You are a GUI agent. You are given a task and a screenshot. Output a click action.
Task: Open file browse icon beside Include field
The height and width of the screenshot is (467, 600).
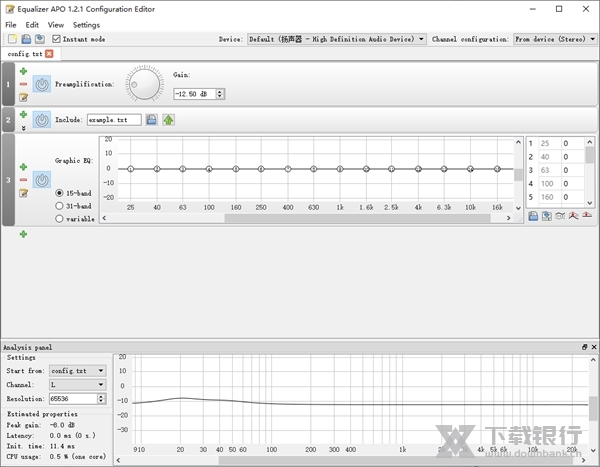[x=152, y=120]
